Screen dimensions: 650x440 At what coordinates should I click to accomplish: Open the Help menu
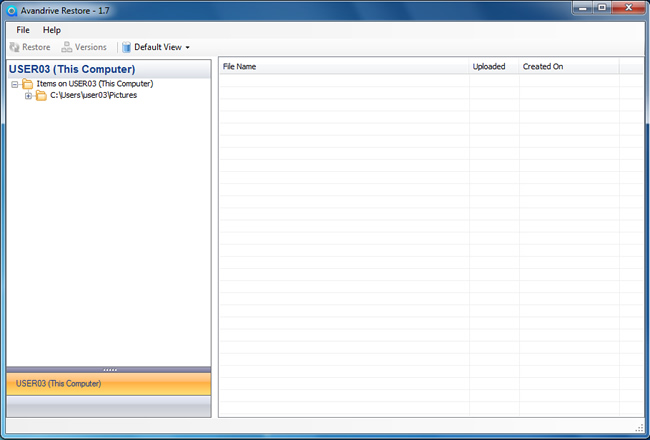pos(52,30)
